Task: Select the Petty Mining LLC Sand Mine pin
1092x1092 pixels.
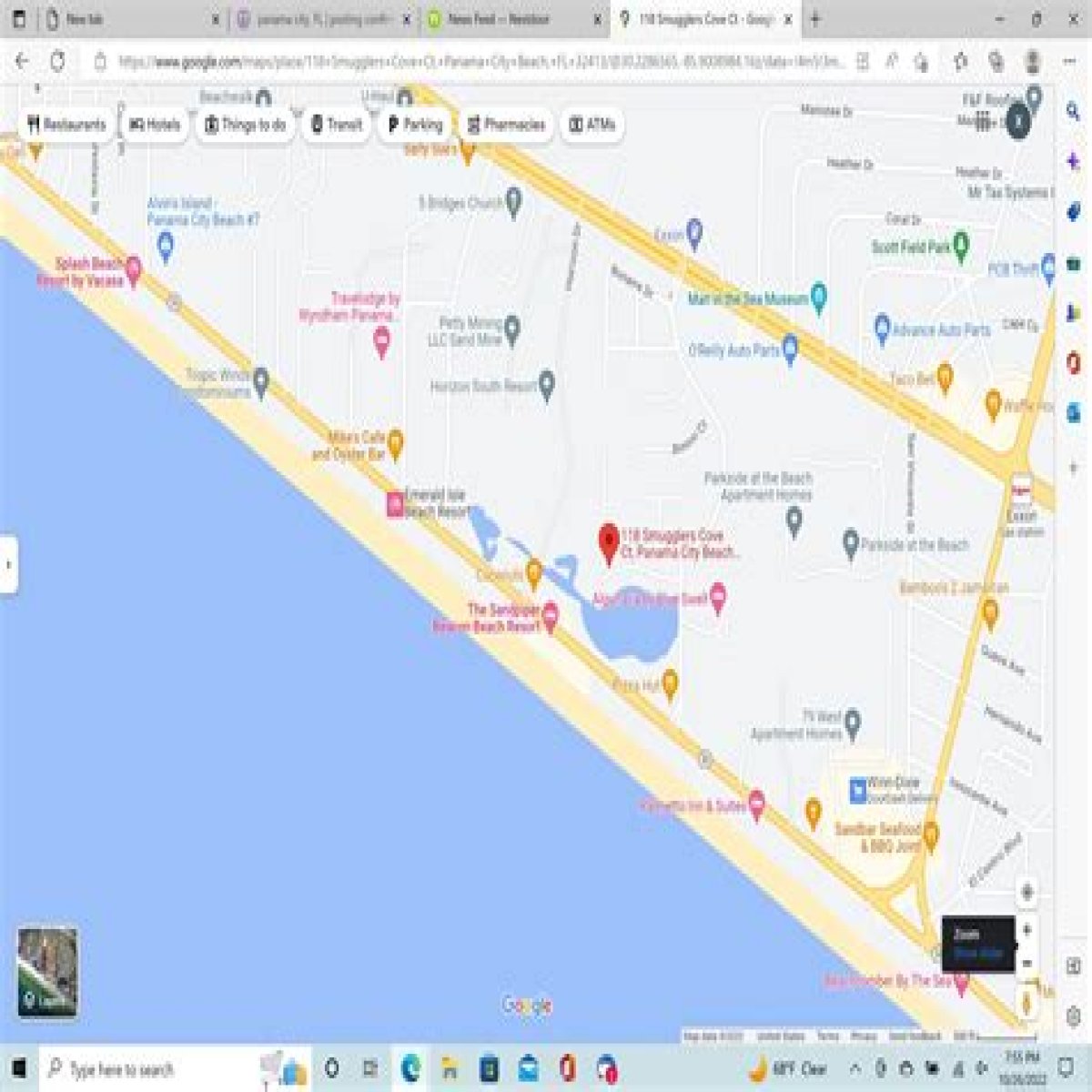Action: coord(512,330)
